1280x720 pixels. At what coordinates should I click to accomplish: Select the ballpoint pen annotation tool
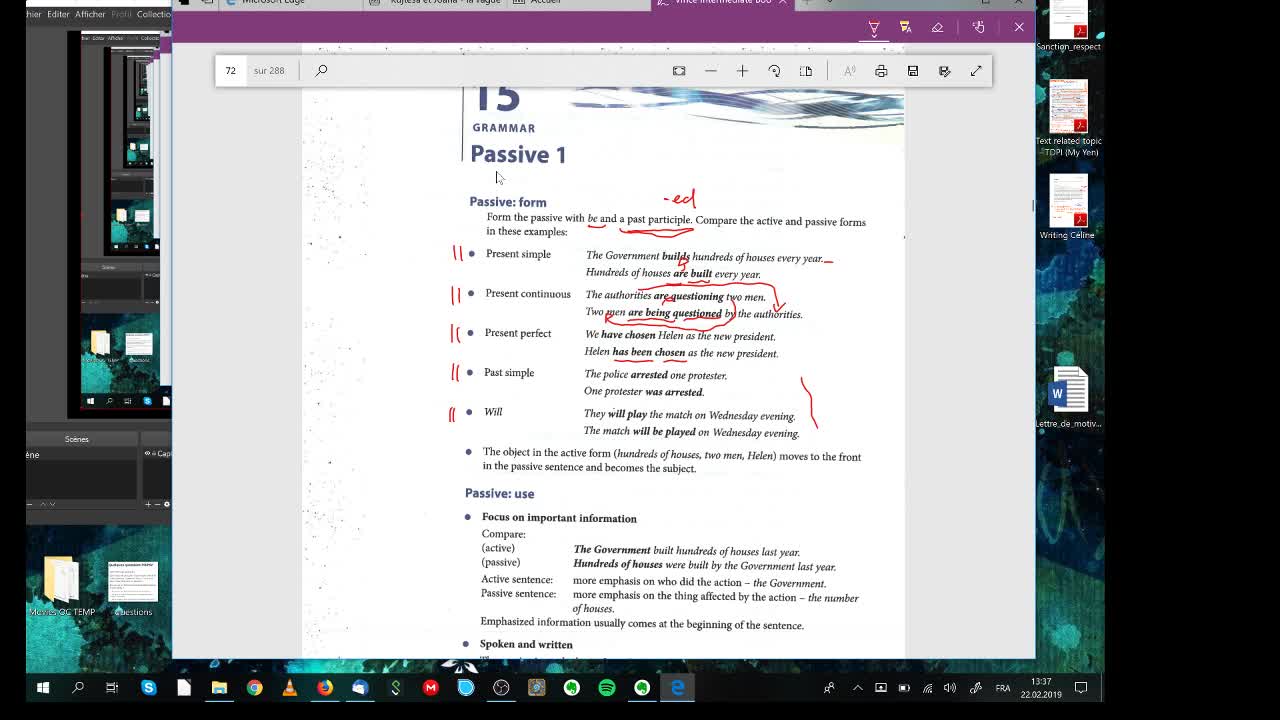tap(873, 27)
